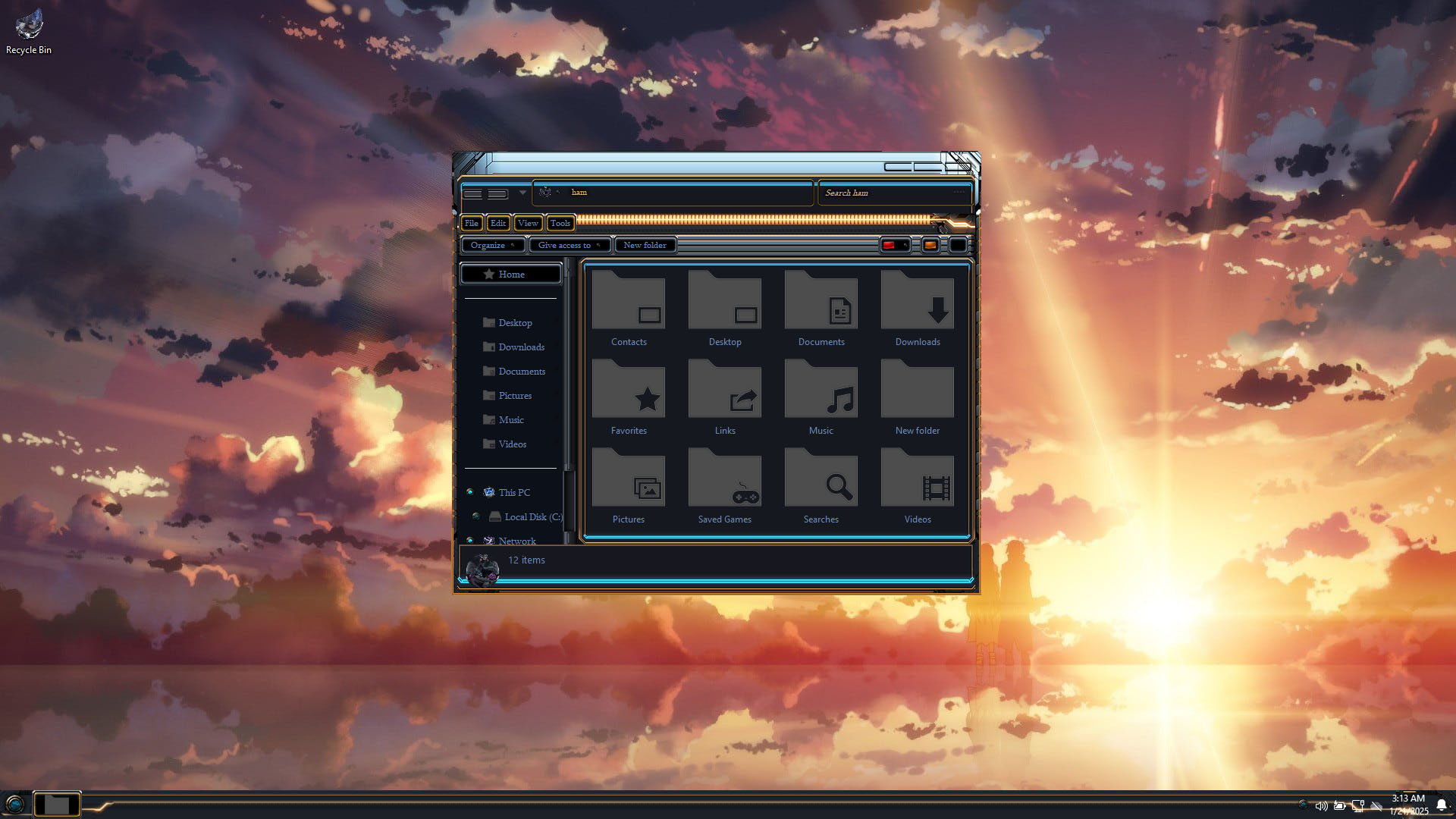1456x819 pixels.
Task: Click the volume icon in system tray
Action: [1321, 805]
